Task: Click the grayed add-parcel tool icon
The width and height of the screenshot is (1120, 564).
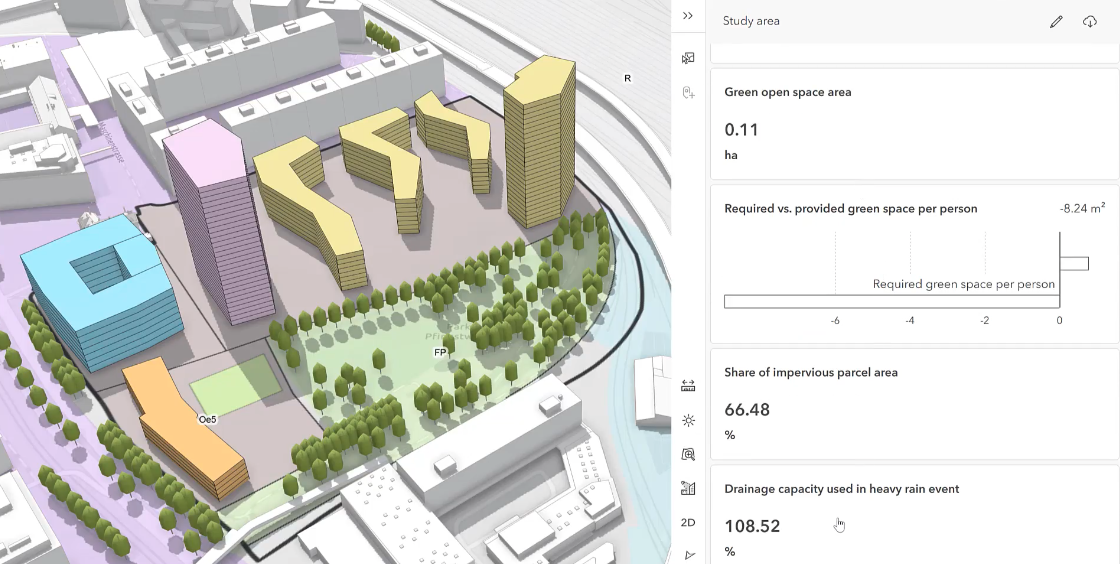Action: (x=688, y=93)
